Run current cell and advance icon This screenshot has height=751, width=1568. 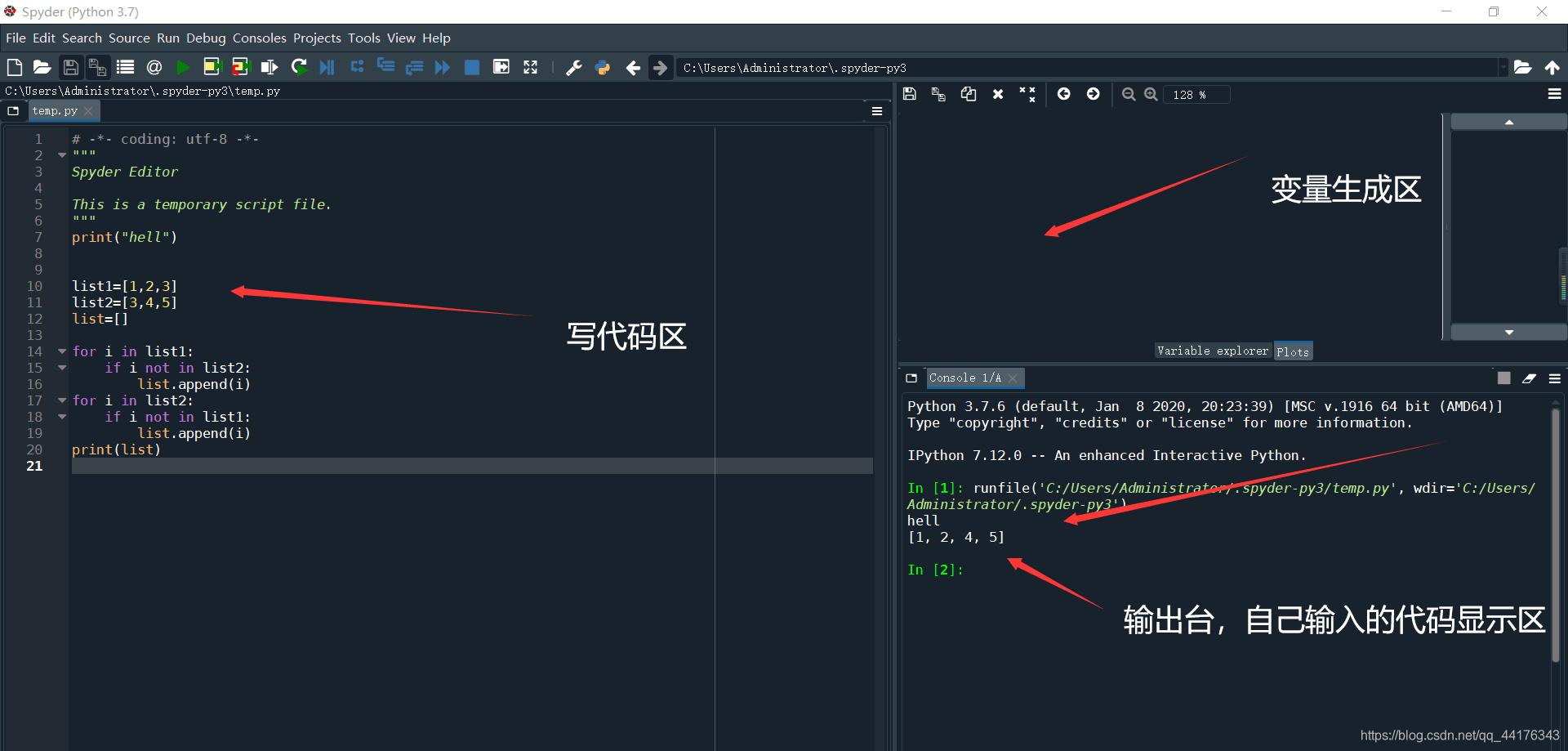click(x=241, y=67)
